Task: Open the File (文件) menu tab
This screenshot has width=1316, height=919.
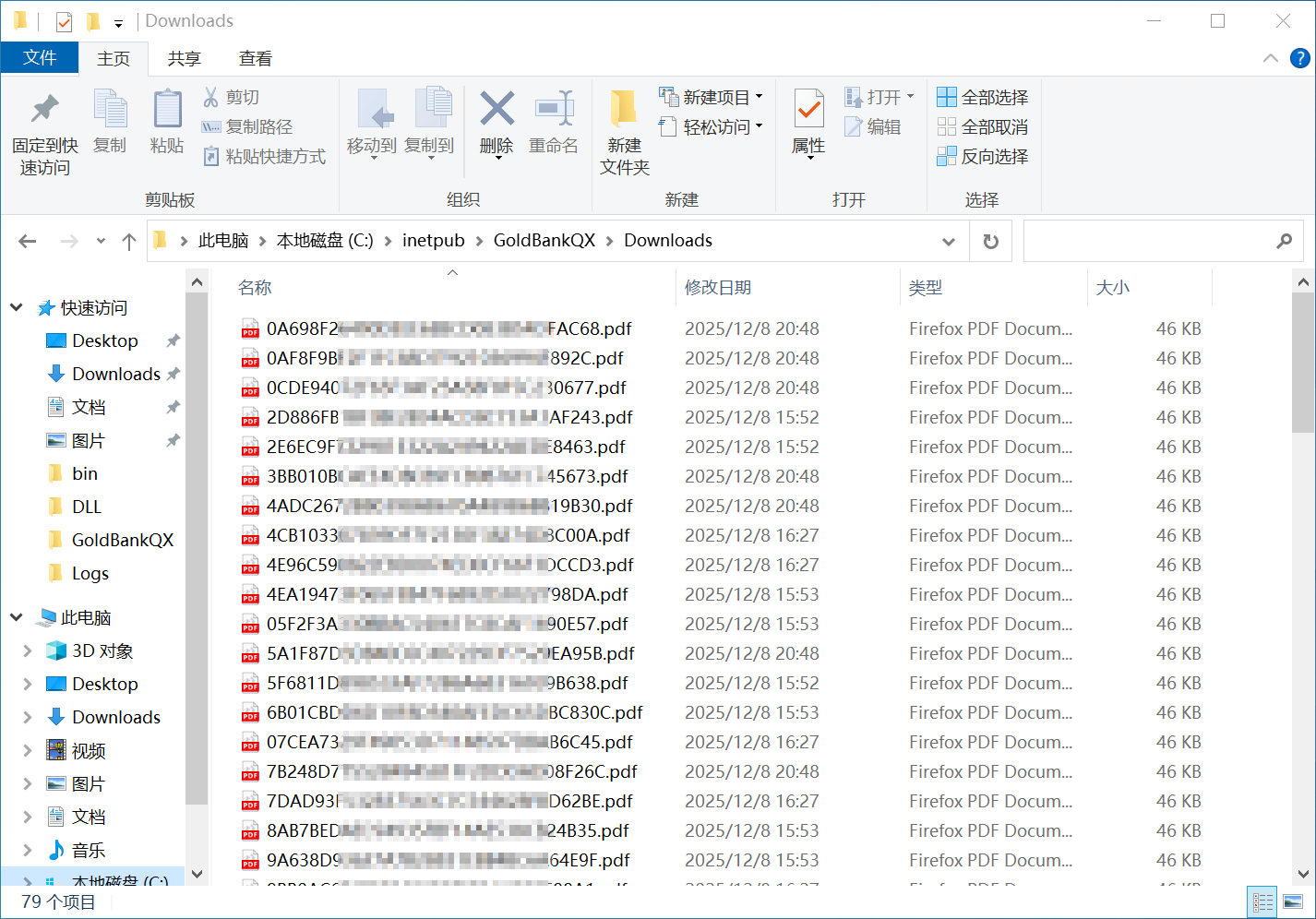Action: pos(40,57)
